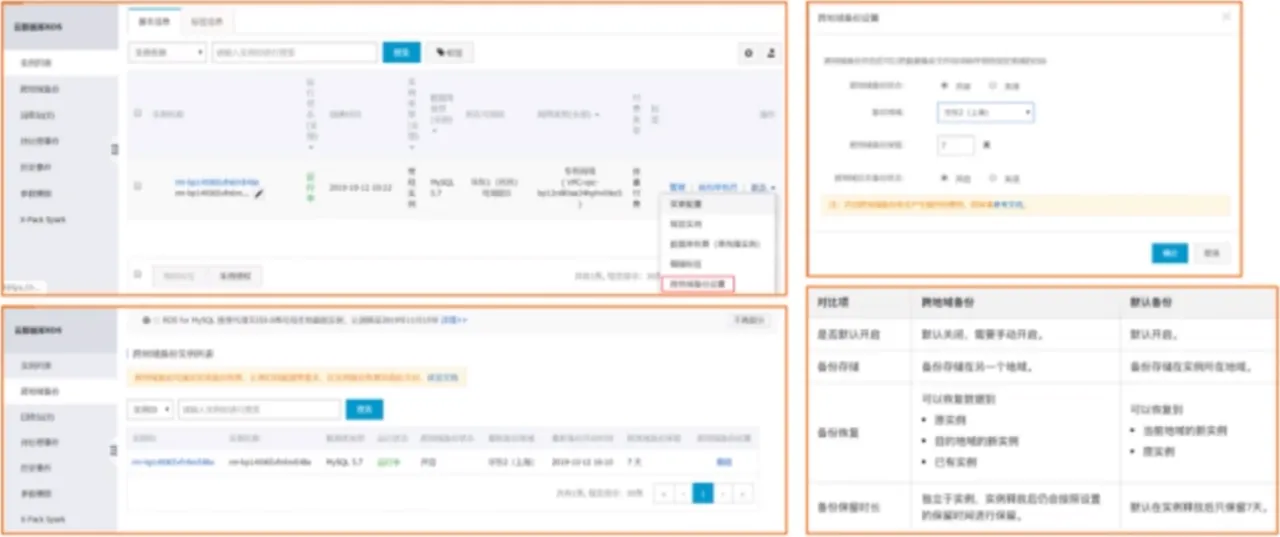Click the blue 搜索 button in the backup list panel
Screen dimensions: 1280x537
(365, 409)
